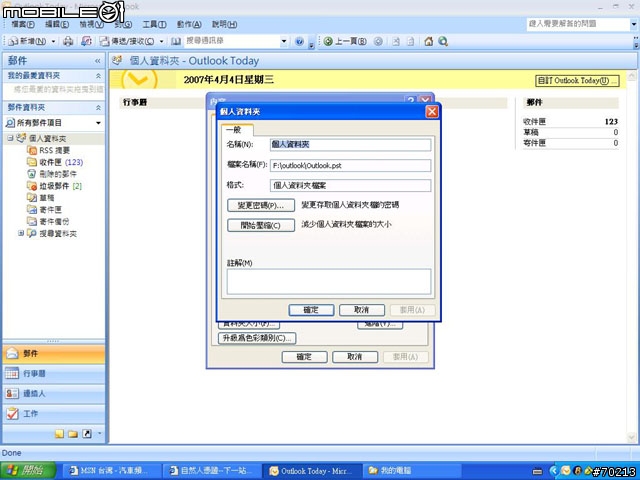Viewport: 640px width, 480px height.
Task: Click Inbox 收件匣 link in Outlook Today
Action: coord(534,121)
